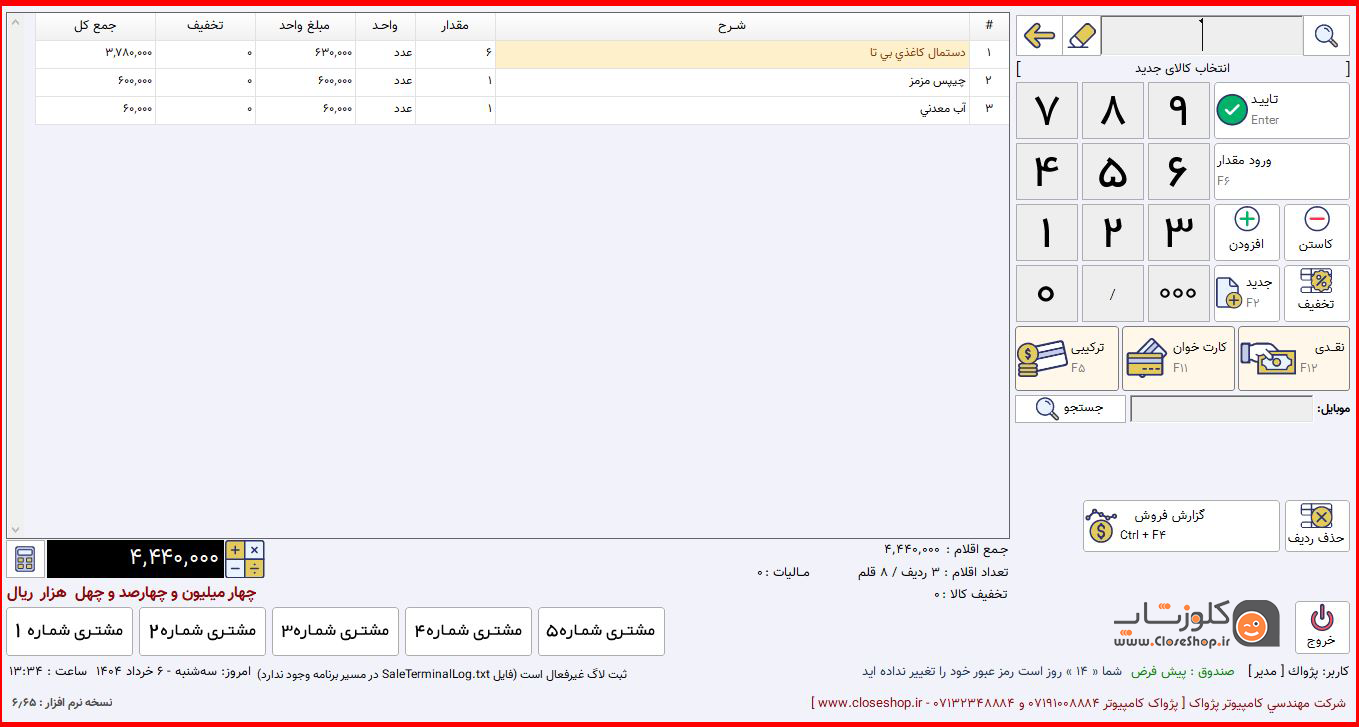Tap the triple-zero ۰۰۰ key on the keypad

tap(1179, 293)
